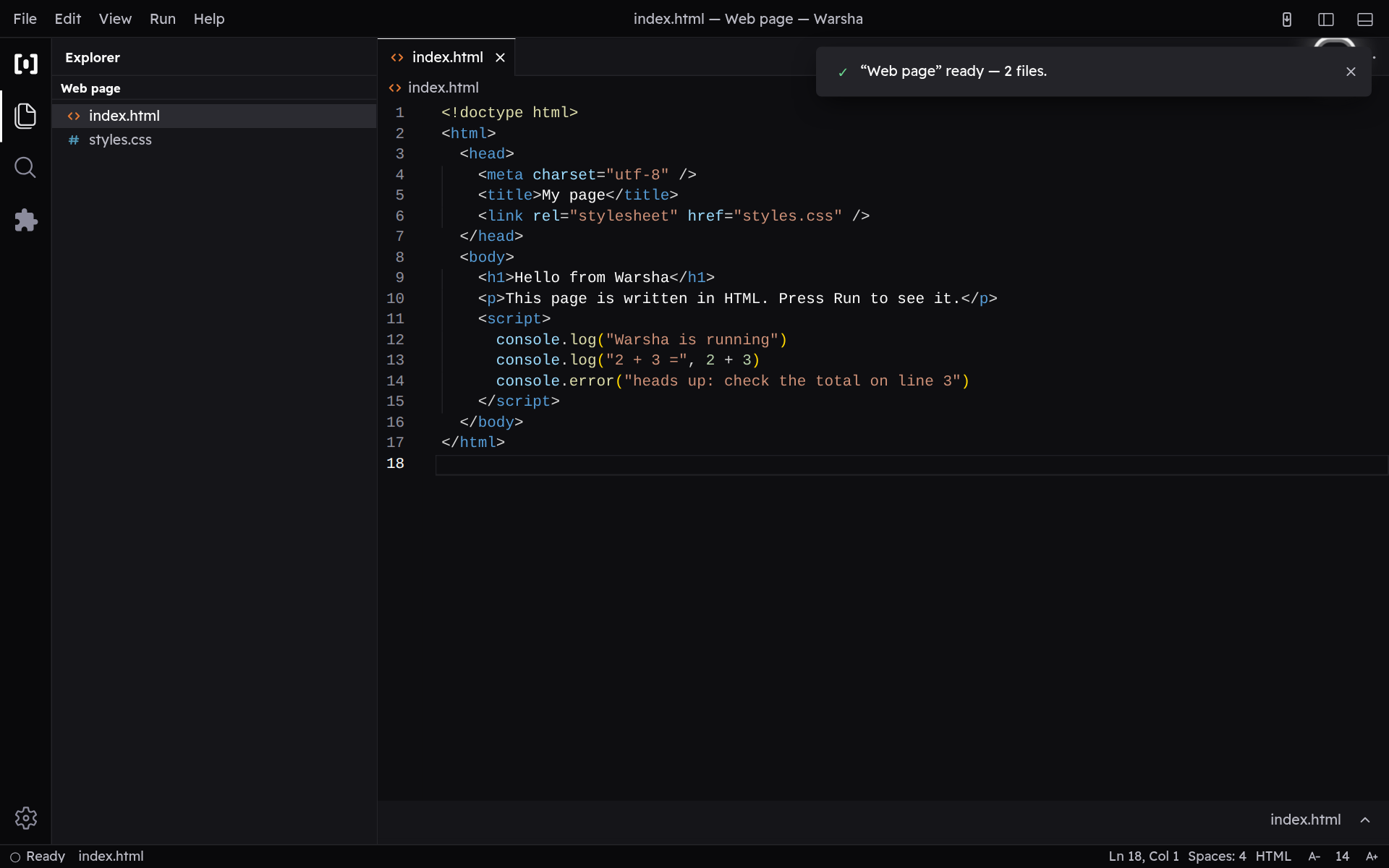The width and height of the screenshot is (1389, 868).
Task: Open the View menu
Action: [115, 19]
